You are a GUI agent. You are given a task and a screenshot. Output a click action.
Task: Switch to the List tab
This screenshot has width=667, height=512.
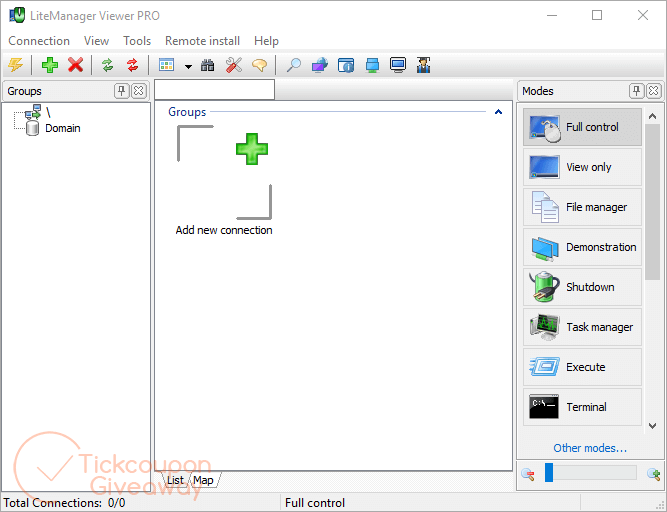pyautogui.click(x=175, y=480)
